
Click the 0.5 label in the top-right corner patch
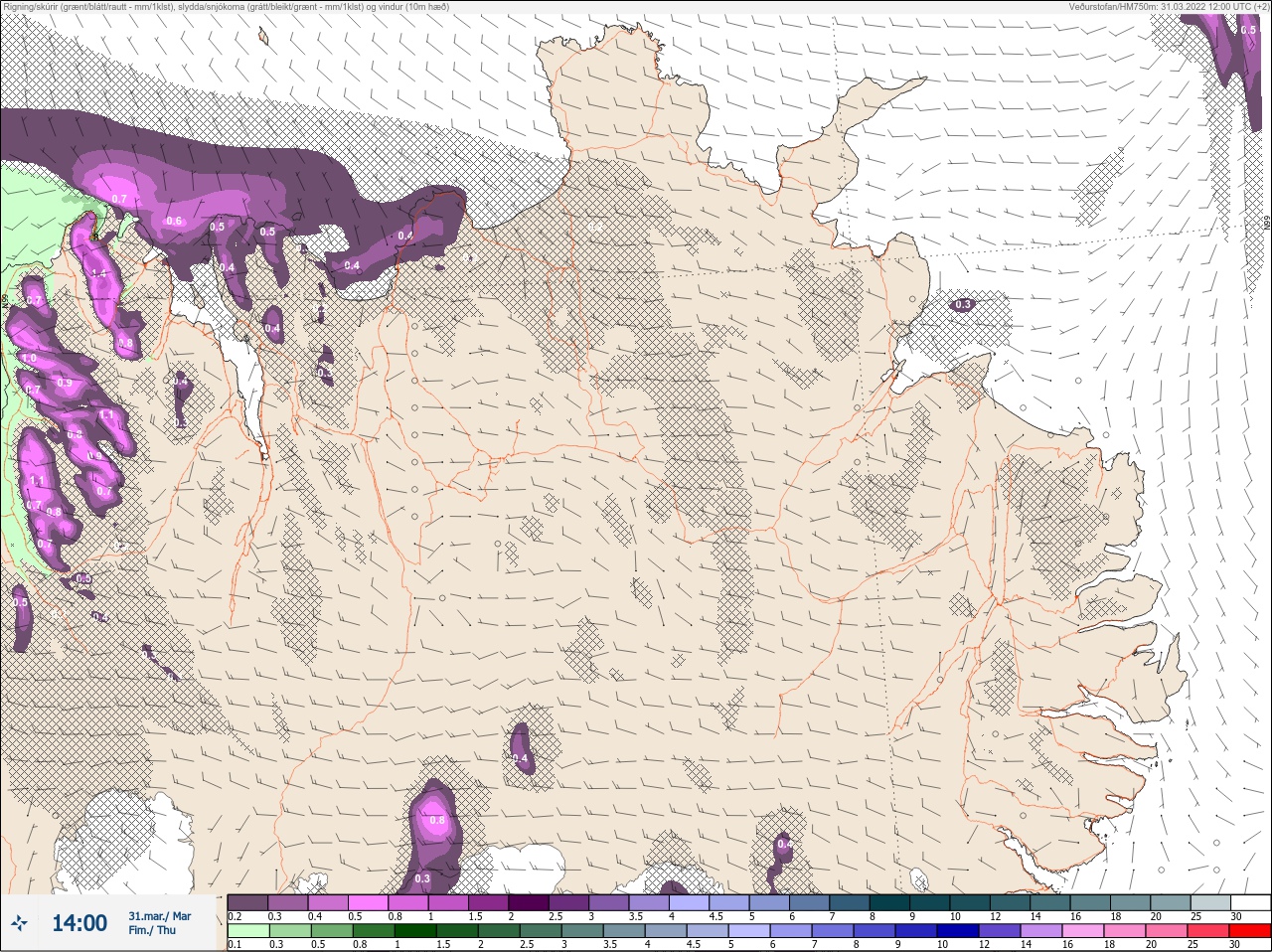tap(1248, 30)
